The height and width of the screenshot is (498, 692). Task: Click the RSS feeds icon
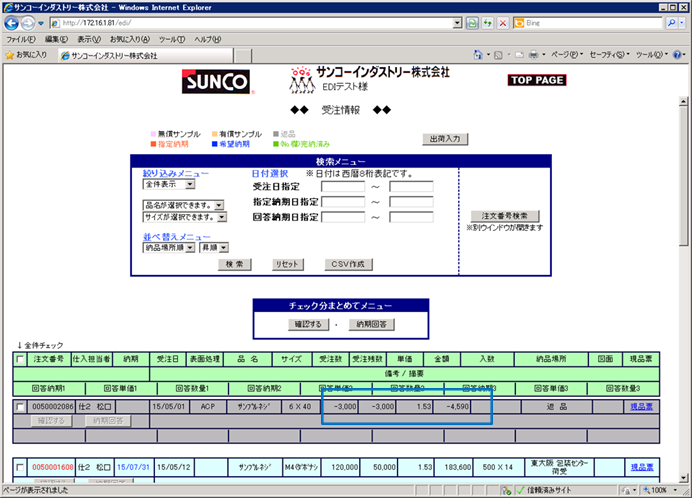(498, 55)
